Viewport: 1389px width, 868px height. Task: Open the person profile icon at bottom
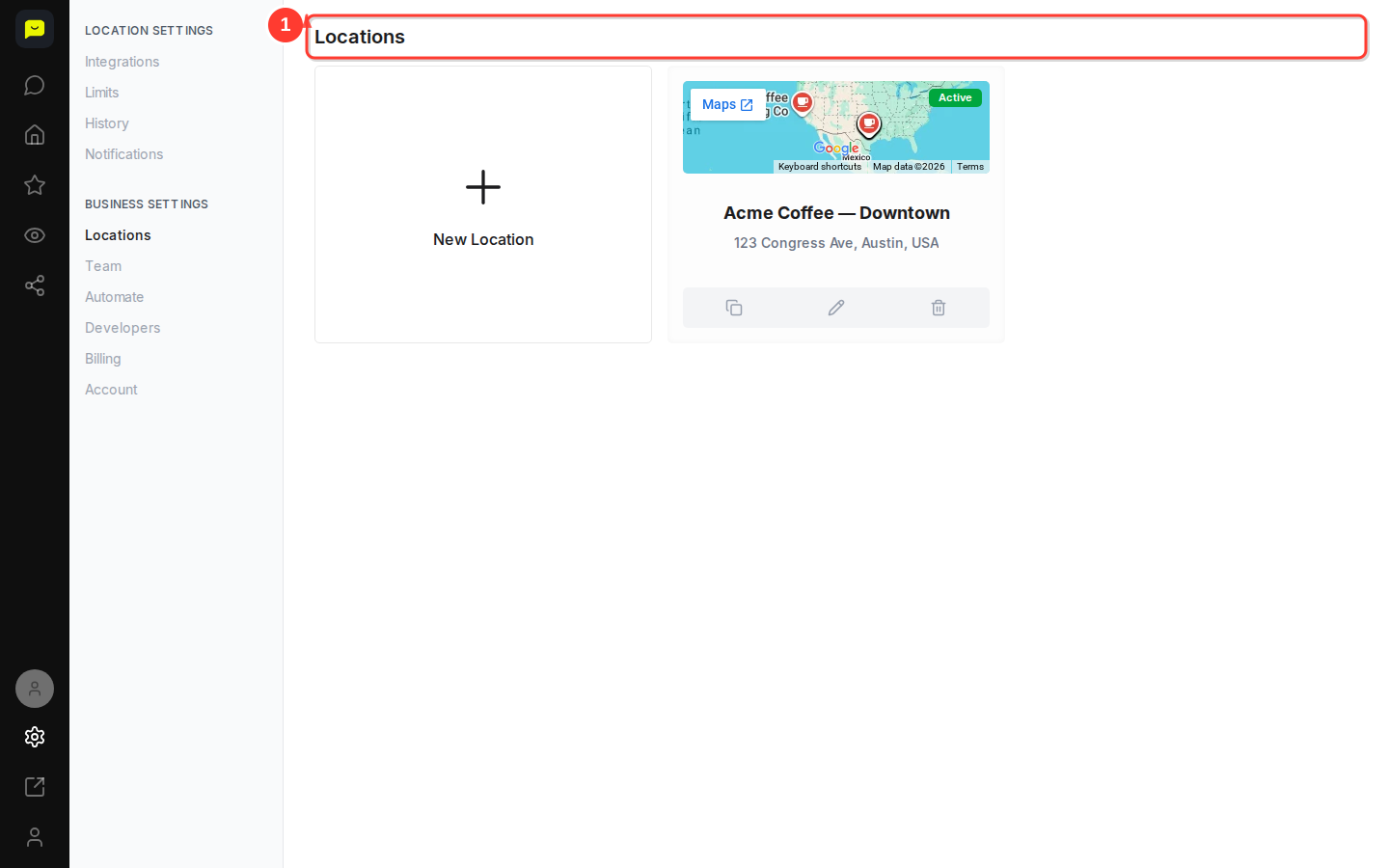coord(35,837)
